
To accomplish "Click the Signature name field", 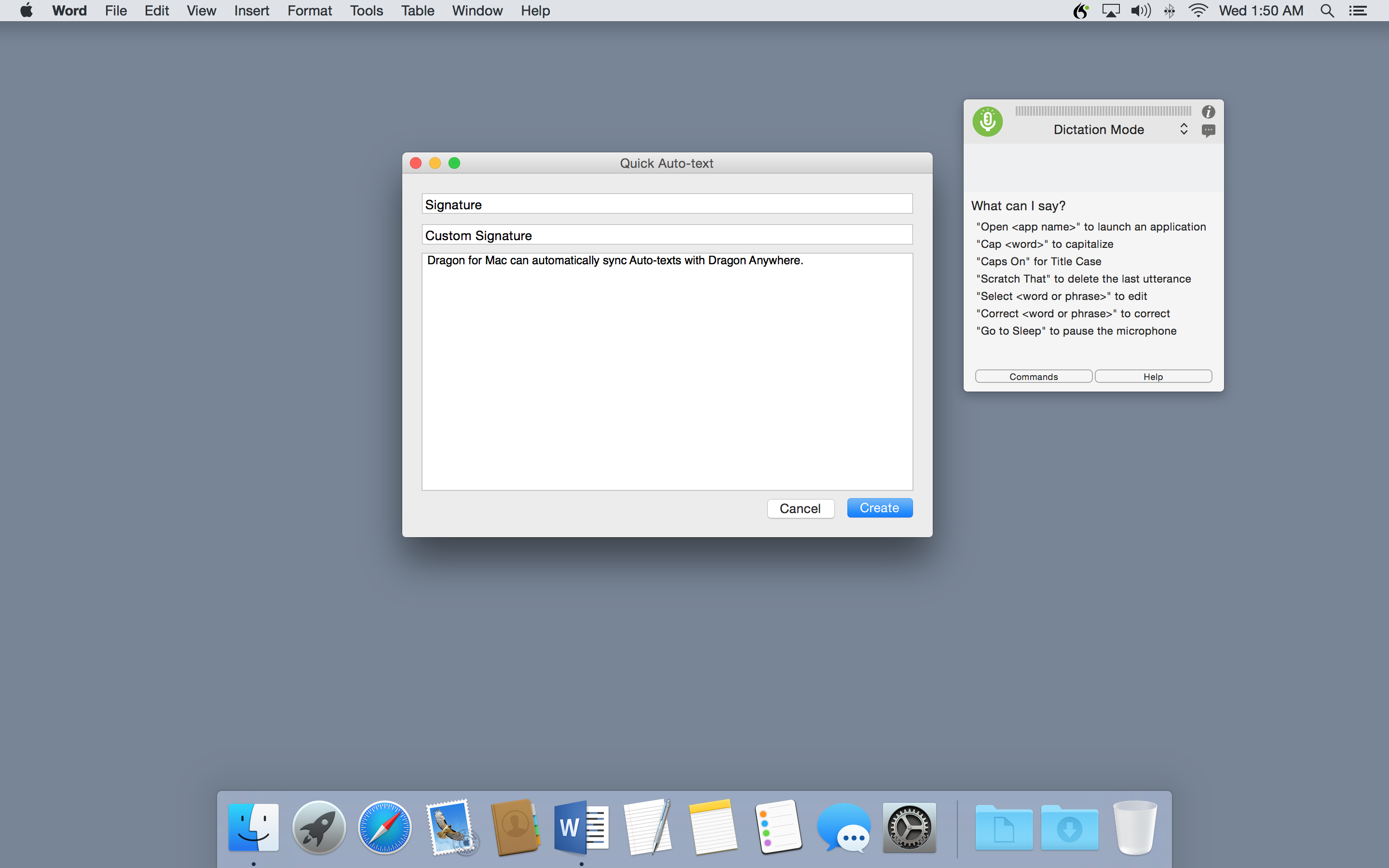I will [667, 204].
